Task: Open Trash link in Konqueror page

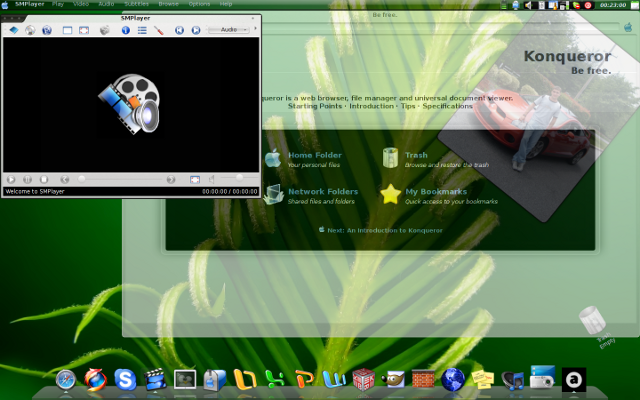Action: pyautogui.click(x=416, y=155)
